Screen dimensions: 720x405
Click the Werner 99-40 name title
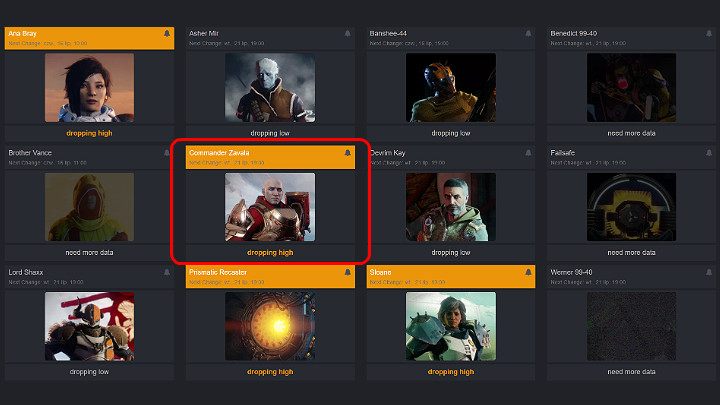click(574, 271)
